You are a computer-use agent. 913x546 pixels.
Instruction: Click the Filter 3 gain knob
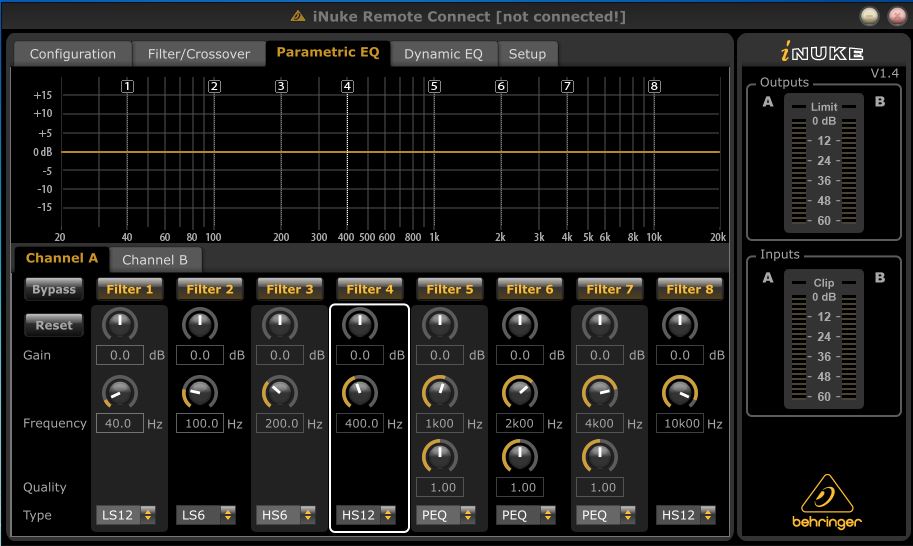[280, 325]
